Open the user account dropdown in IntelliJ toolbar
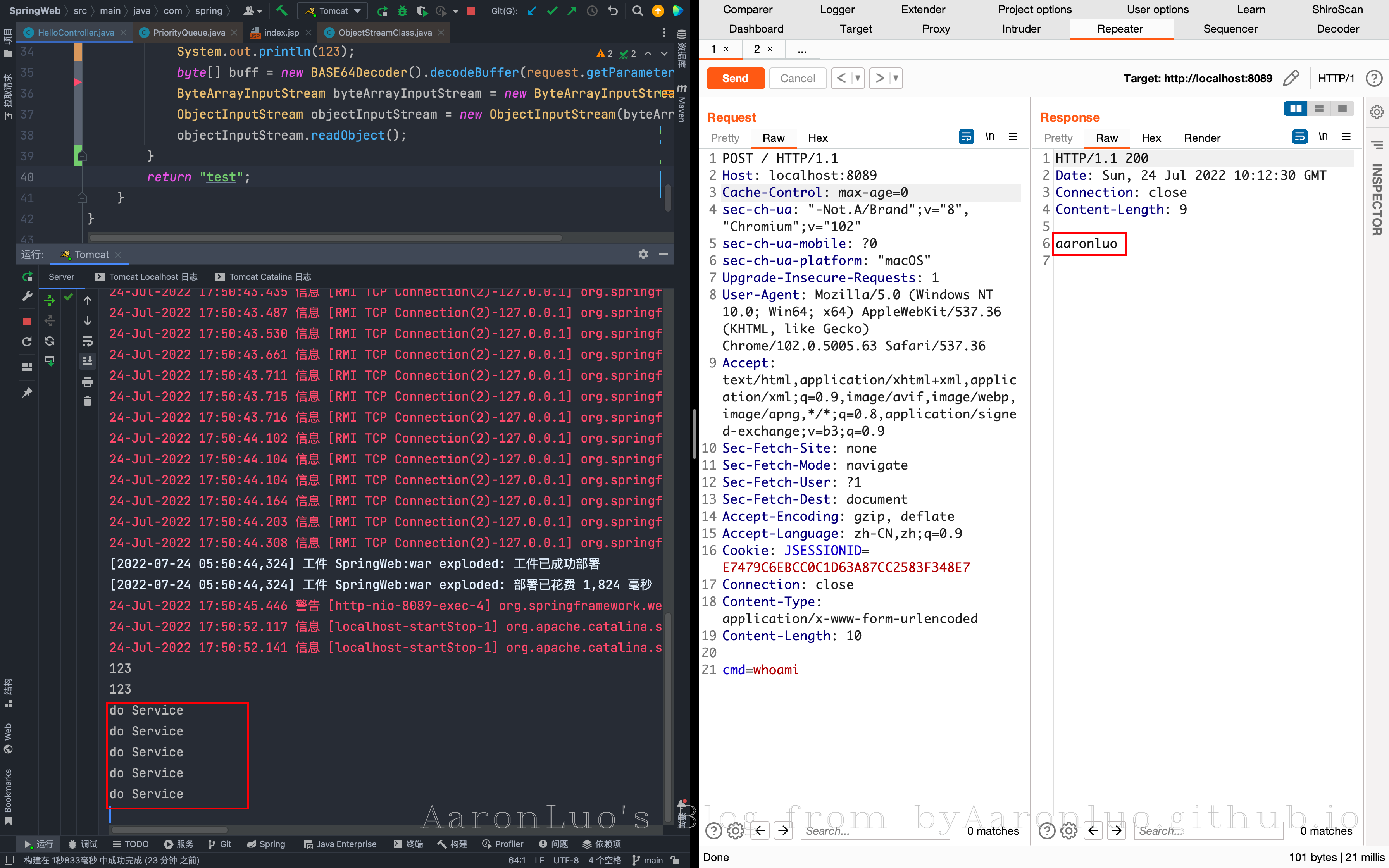This screenshot has height=868, width=1389. pyautogui.click(x=253, y=11)
